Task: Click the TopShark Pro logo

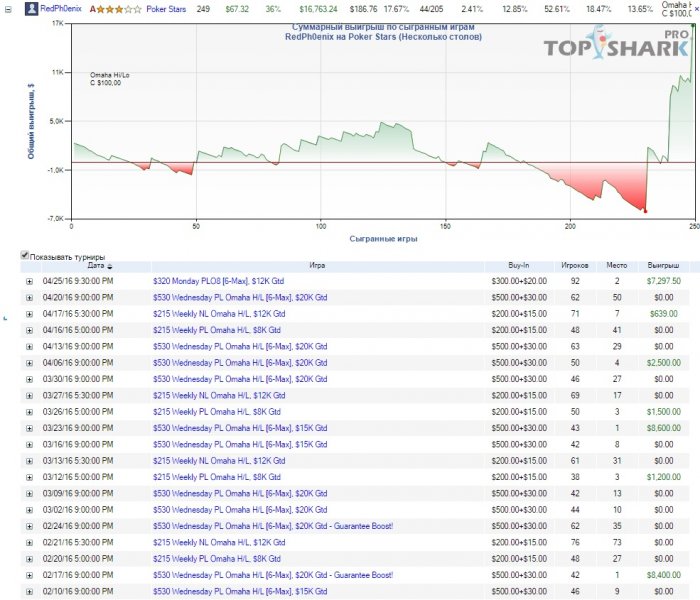Action: click(x=615, y=47)
